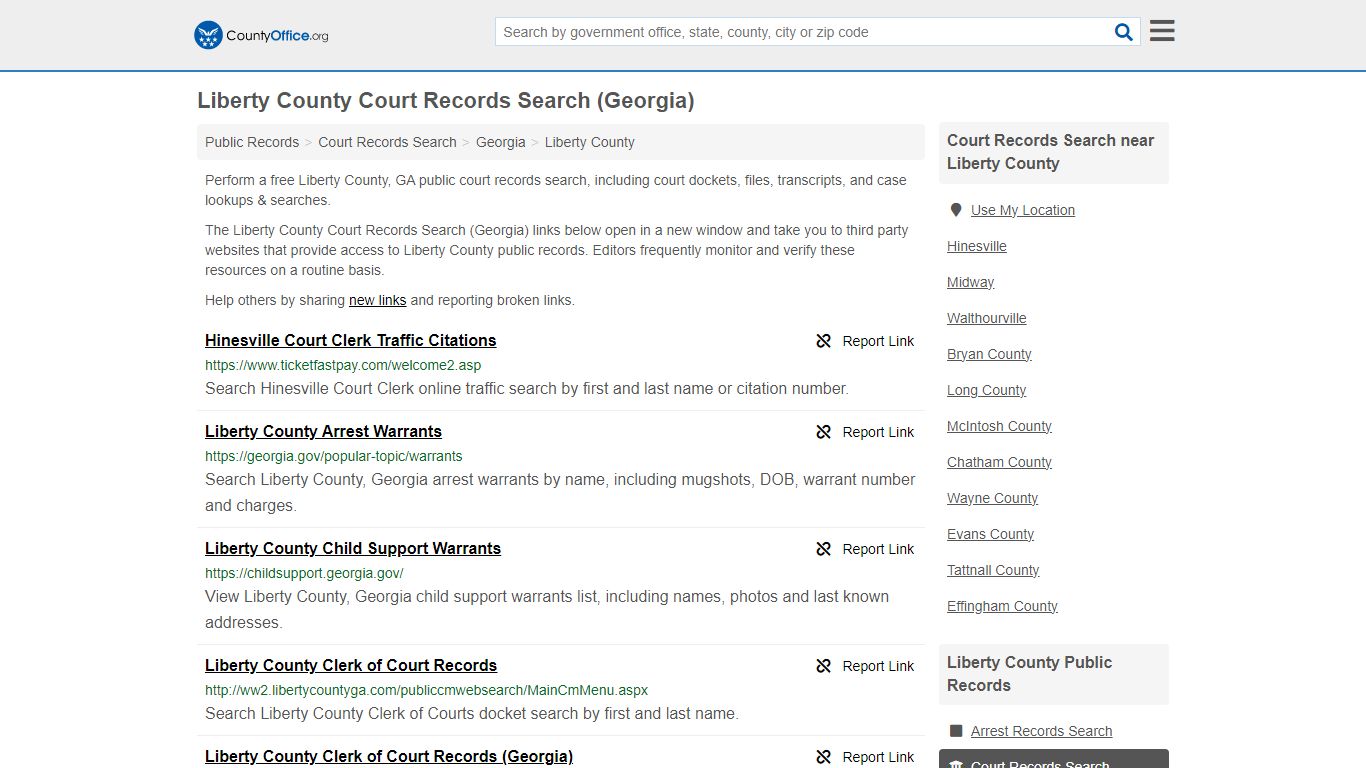
Task: Open Evans County court records
Action: pyautogui.click(x=990, y=534)
